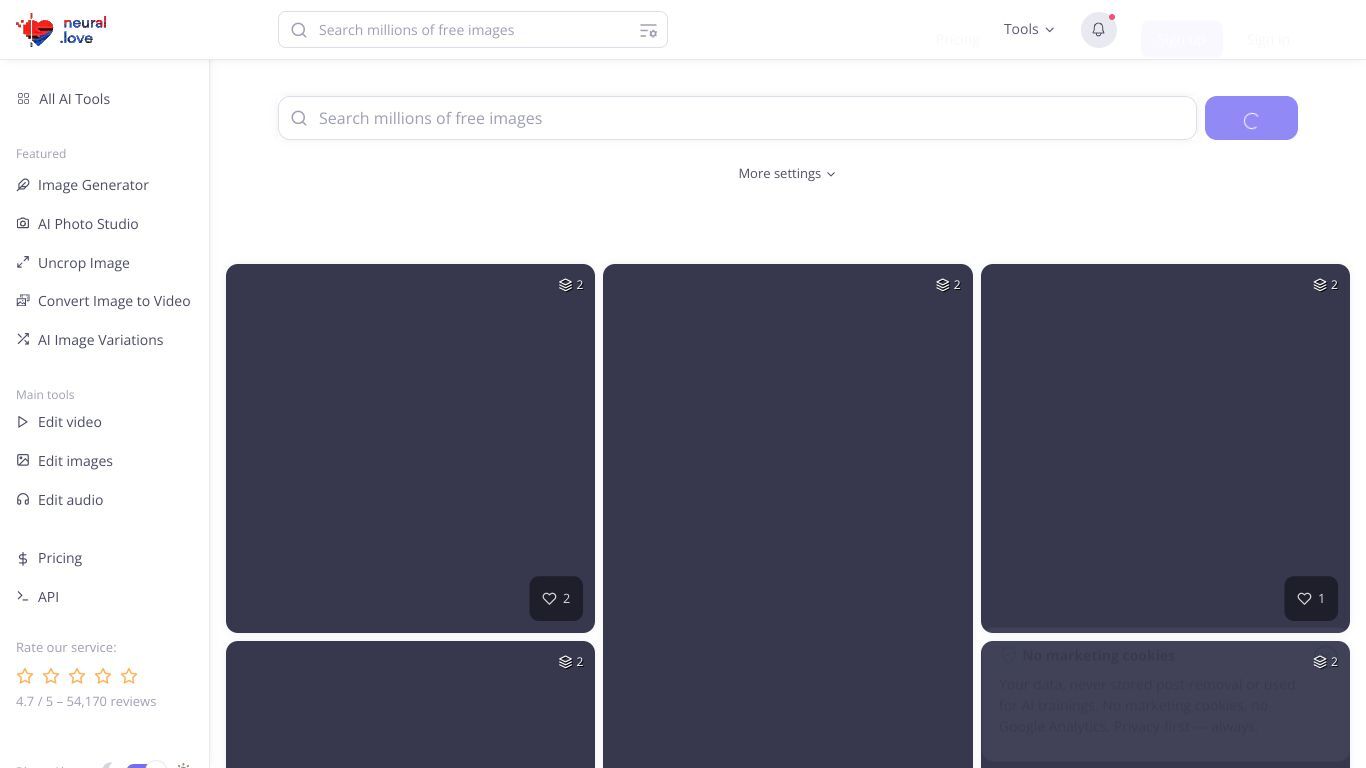Like the image card showing 1 heart
This screenshot has height=768, width=1366.
[x=1311, y=598]
